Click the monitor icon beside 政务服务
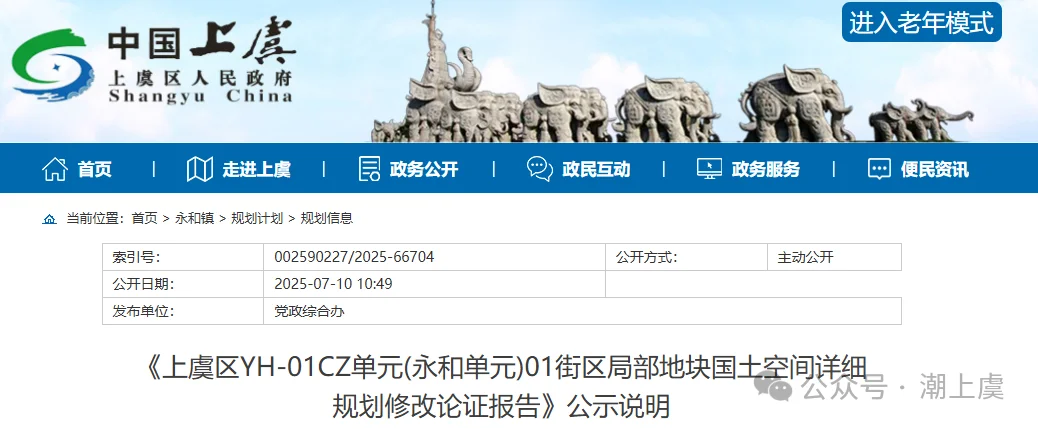1038x429 pixels. [709, 169]
